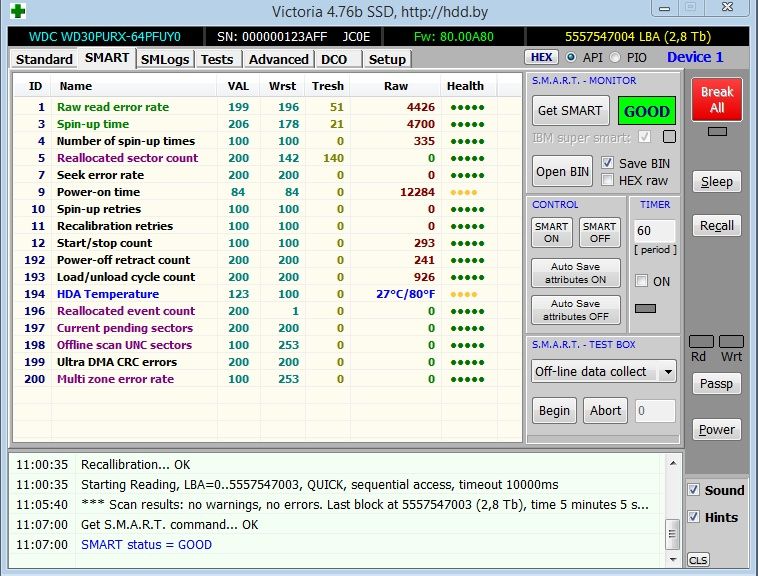Select the Reallocated sector count row
The image size is (758, 576).
[267, 158]
